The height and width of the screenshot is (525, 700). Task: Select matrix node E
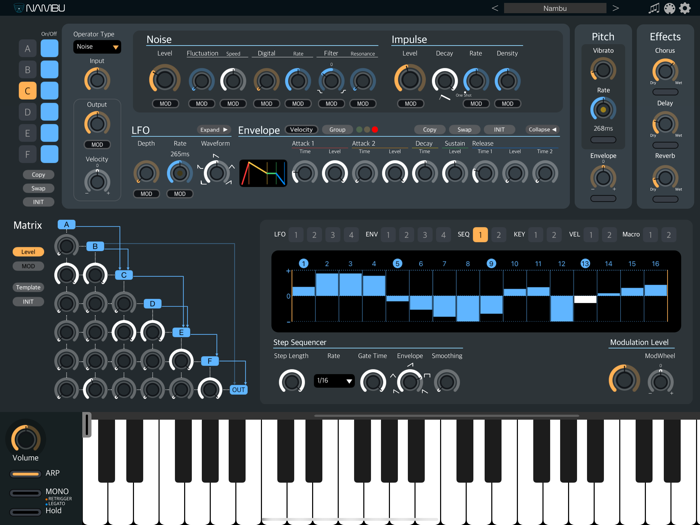(181, 332)
